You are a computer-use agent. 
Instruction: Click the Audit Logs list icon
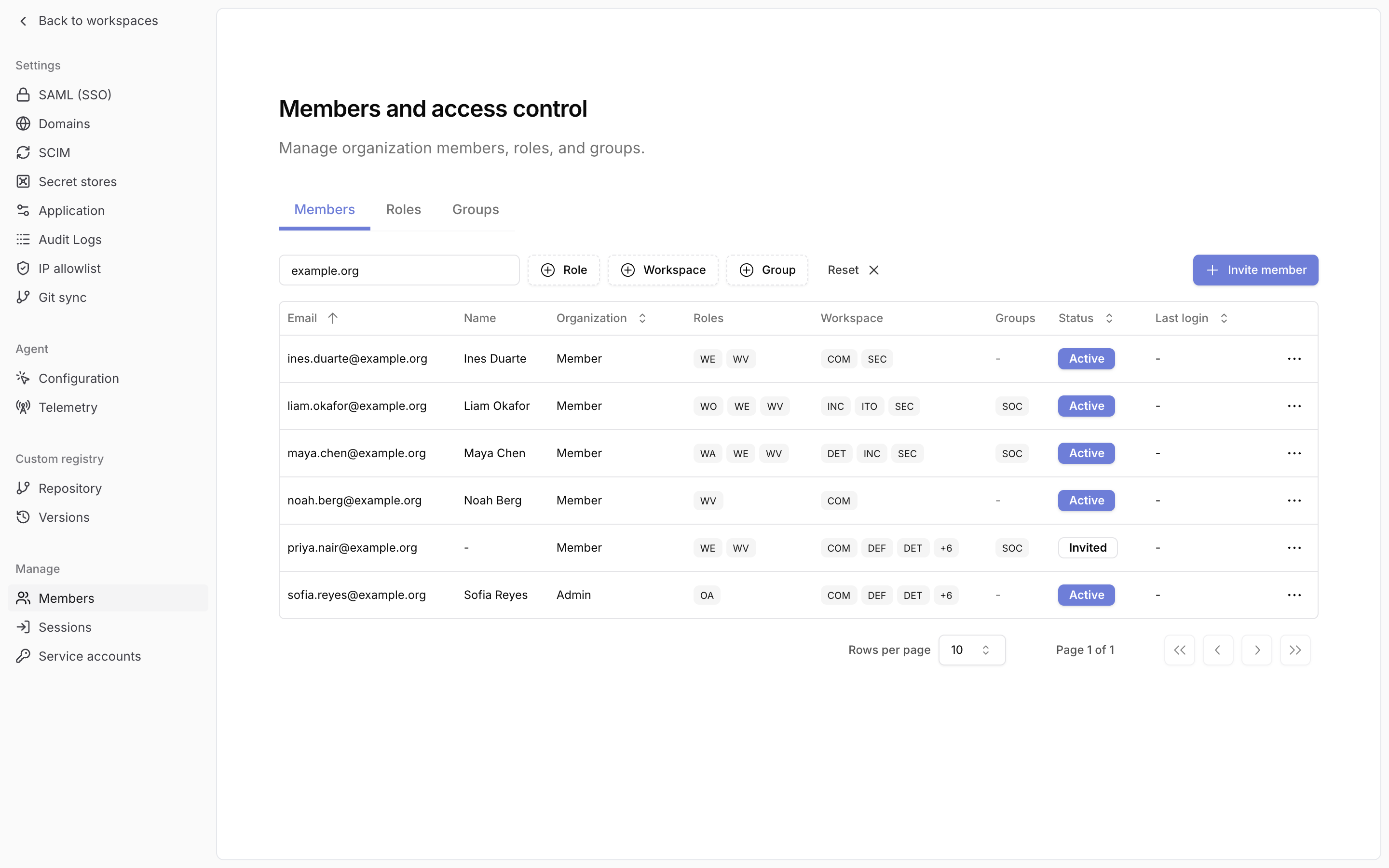tap(23, 239)
